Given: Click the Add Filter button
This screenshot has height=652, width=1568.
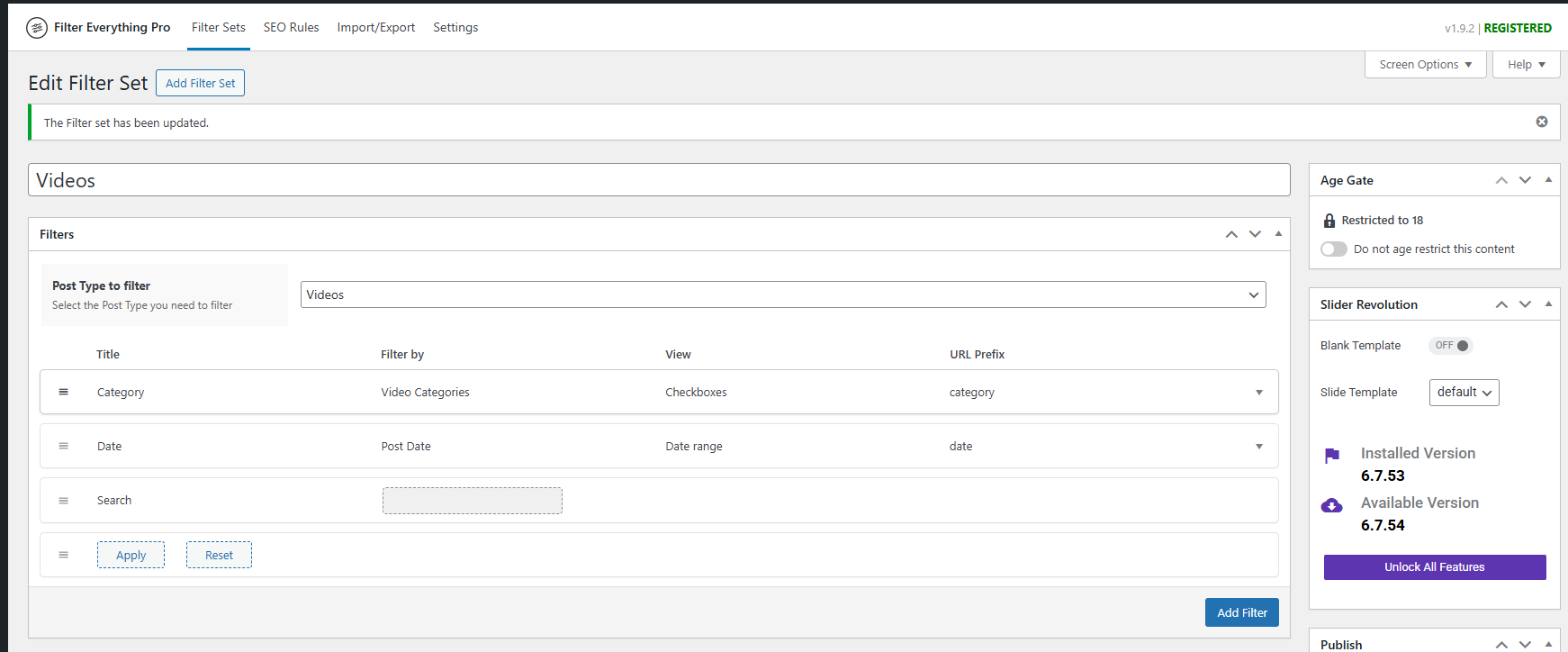Looking at the screenshot, I should [1241, 612].
